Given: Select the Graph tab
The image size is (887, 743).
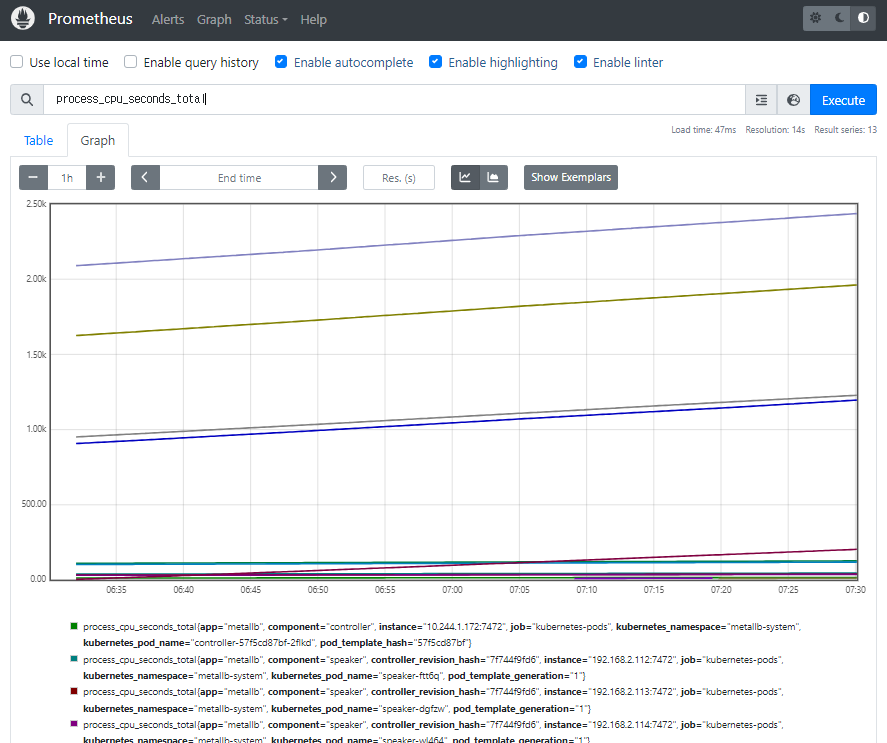Looking at the screenshot, I should click(98, 140).
